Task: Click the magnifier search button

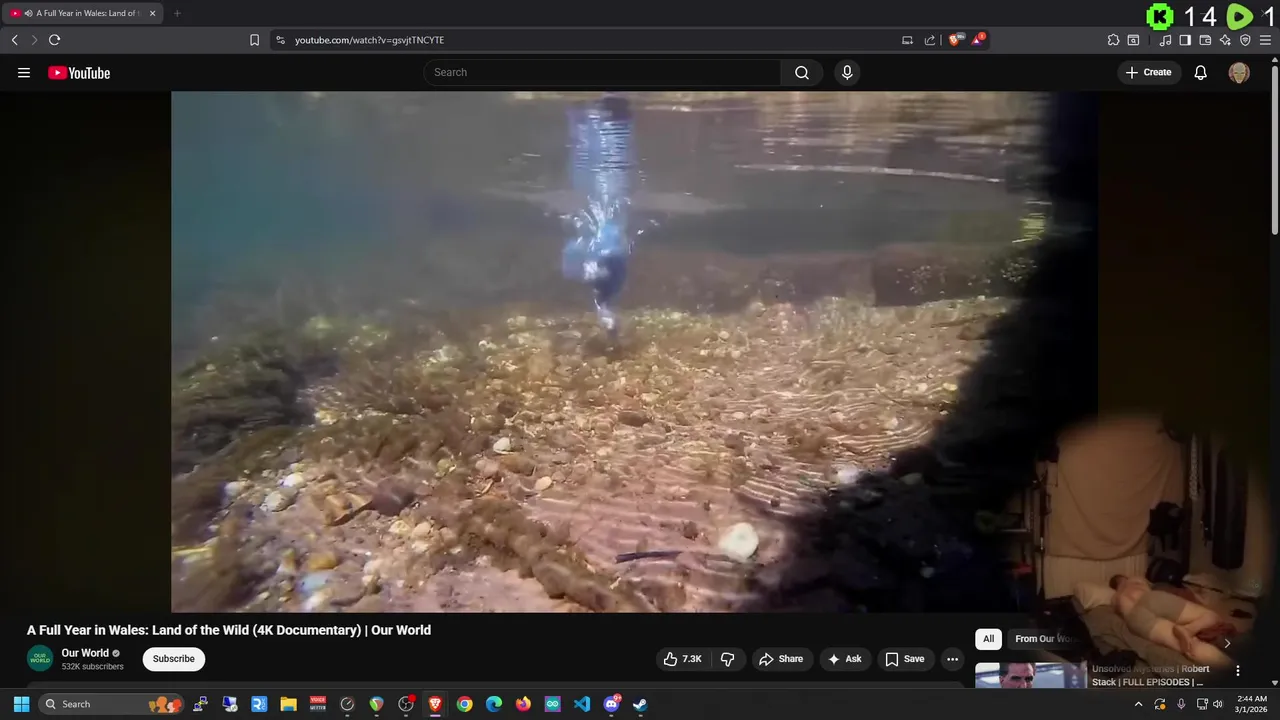Action: [x=802, y=72]
